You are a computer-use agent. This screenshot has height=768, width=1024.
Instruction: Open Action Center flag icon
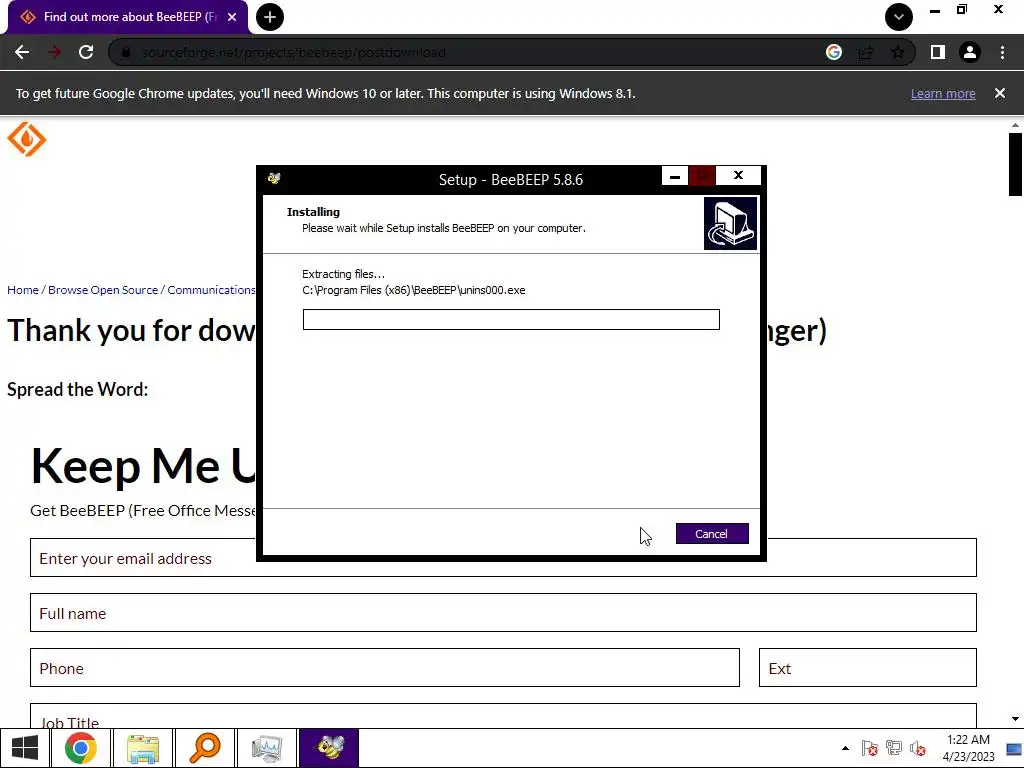869,748
